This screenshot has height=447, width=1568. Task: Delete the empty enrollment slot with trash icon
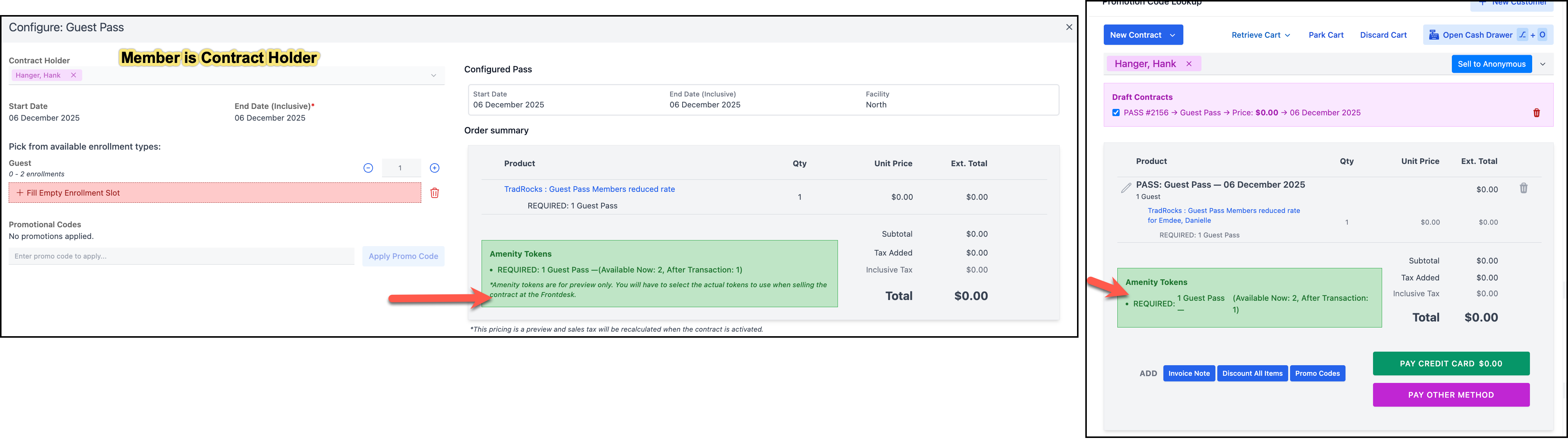click(434, 193)
